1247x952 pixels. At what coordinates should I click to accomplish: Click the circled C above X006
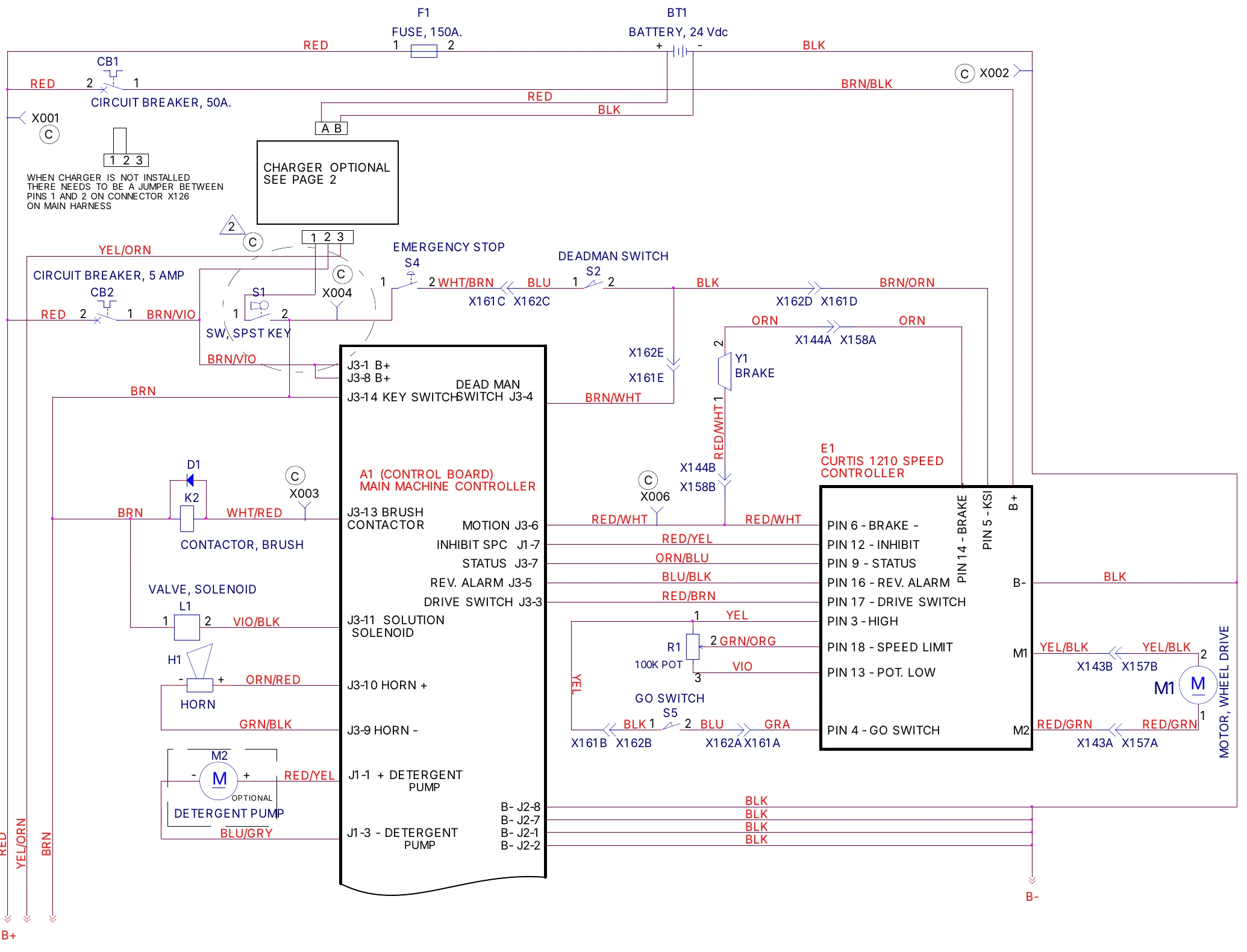[648, 480]
